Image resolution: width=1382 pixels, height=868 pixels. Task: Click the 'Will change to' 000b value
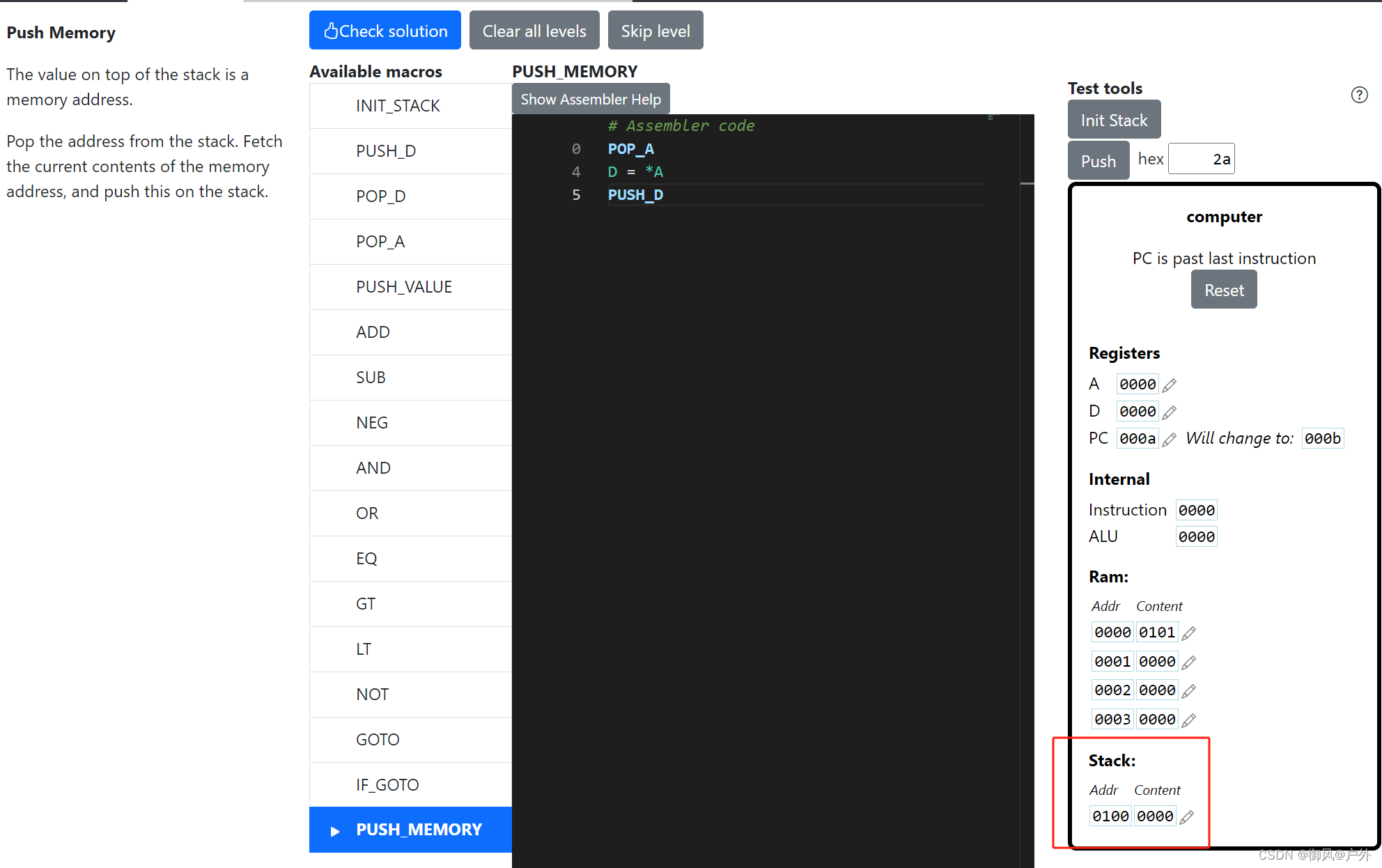1322,439
